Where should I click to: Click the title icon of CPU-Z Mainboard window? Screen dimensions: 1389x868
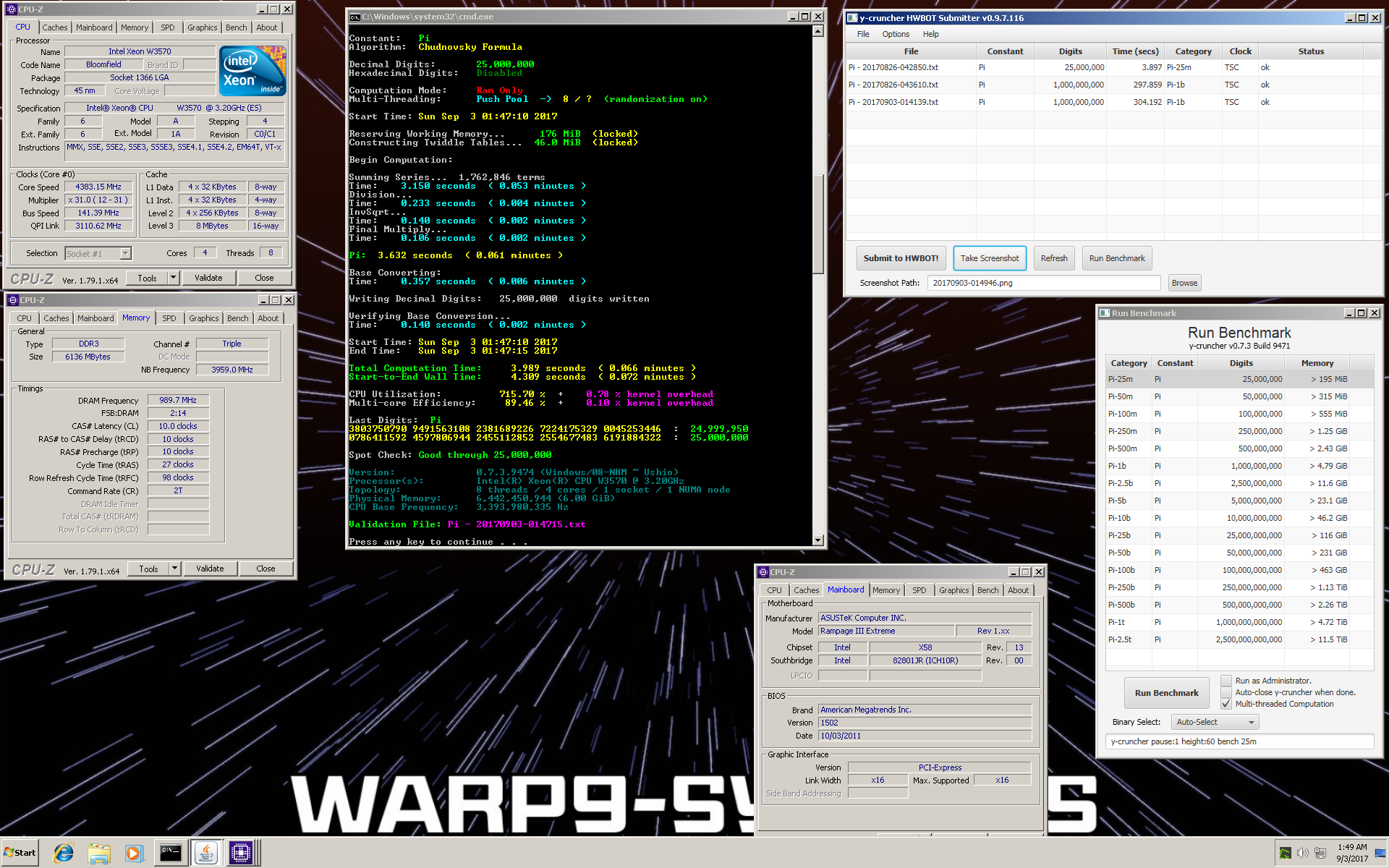click(763, 572)
